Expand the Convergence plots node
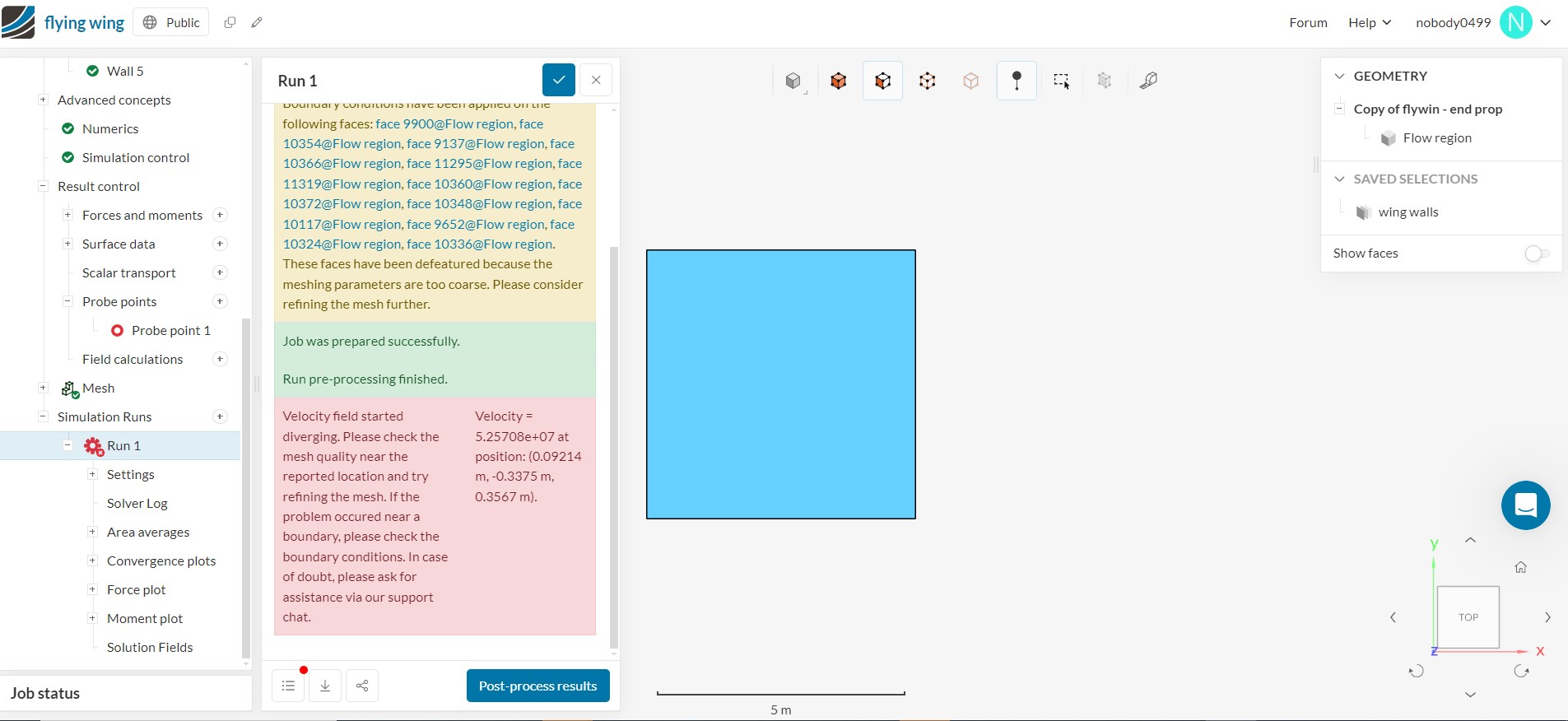The image size is (1568, 721). 92,561
